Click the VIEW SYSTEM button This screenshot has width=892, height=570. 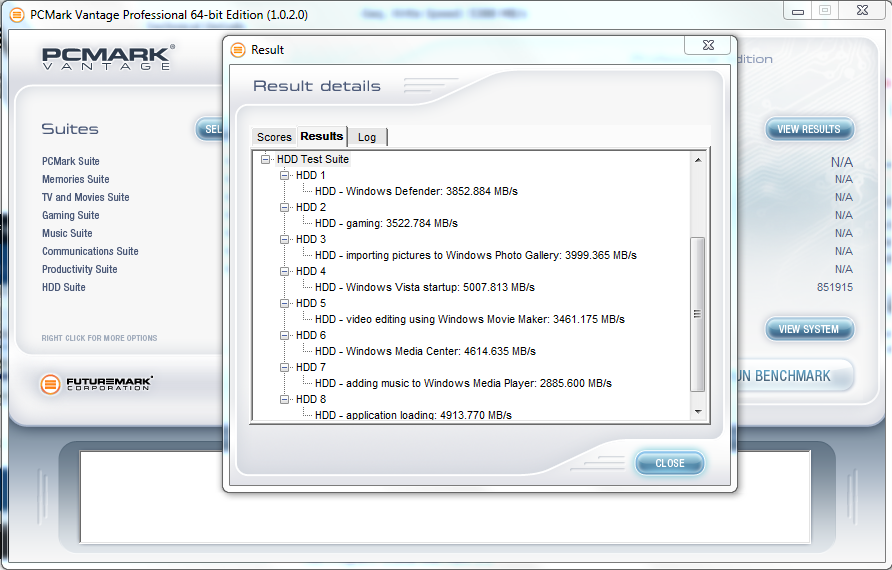coord(809,329)
